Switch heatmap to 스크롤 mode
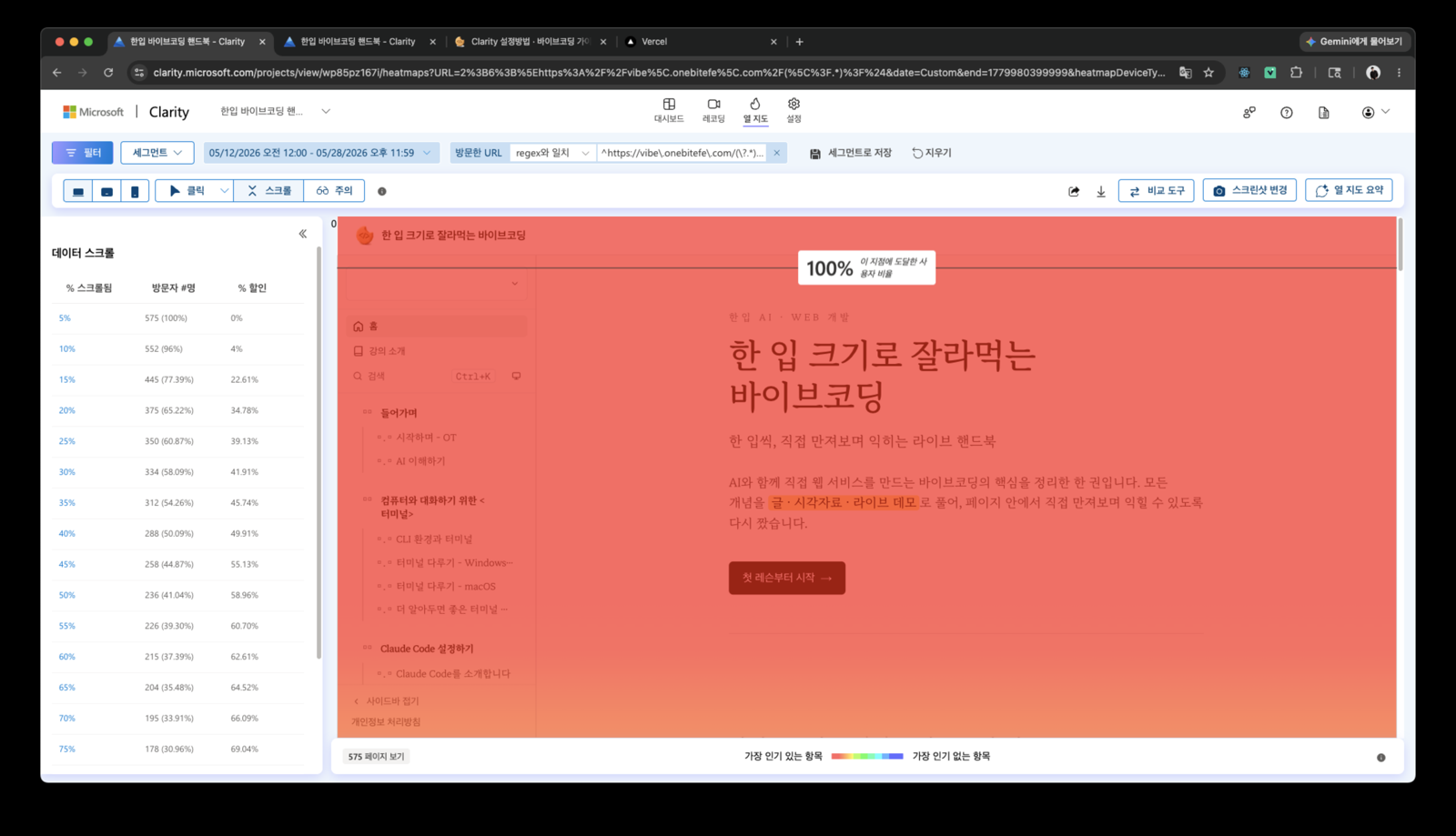This screenshot has height=836, width=1456. point(269,191)
